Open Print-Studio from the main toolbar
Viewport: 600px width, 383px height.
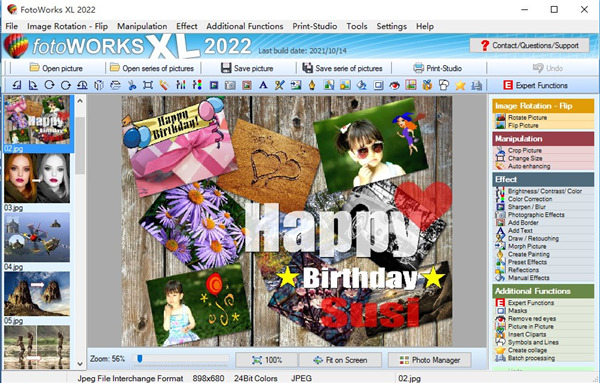click(x=437, y=68)
